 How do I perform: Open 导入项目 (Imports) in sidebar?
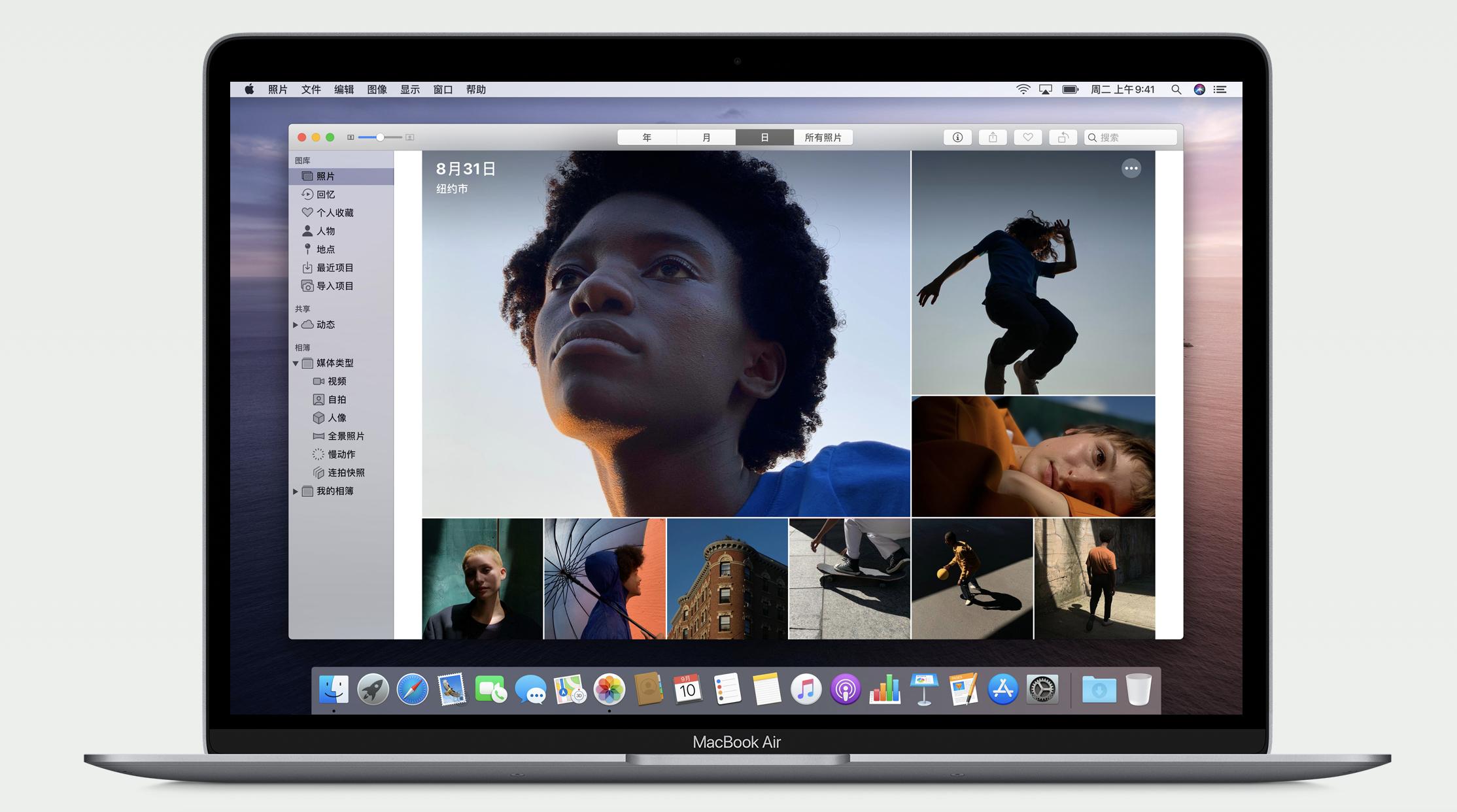(334, 286)
